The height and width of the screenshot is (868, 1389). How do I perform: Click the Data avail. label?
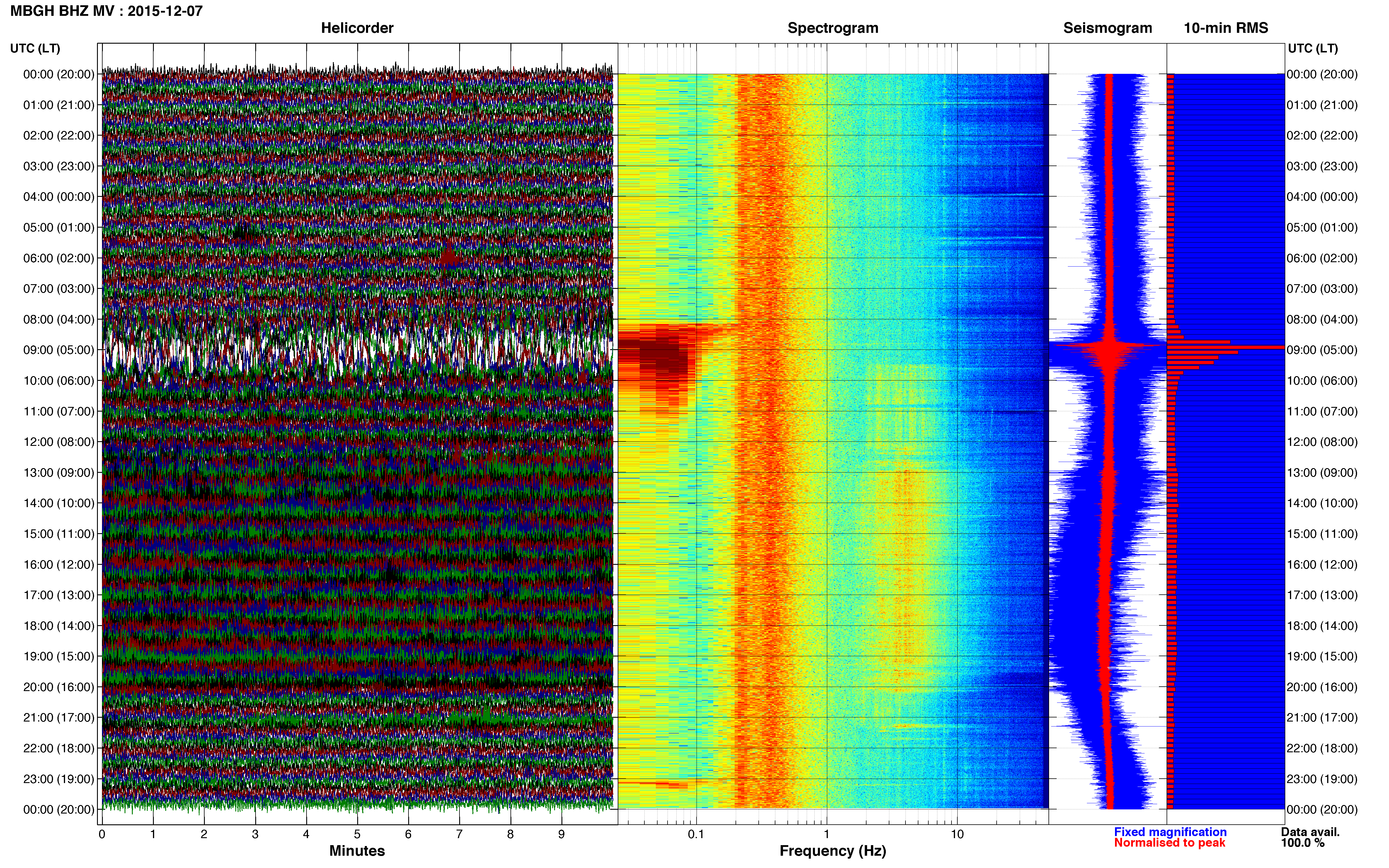1310,832
